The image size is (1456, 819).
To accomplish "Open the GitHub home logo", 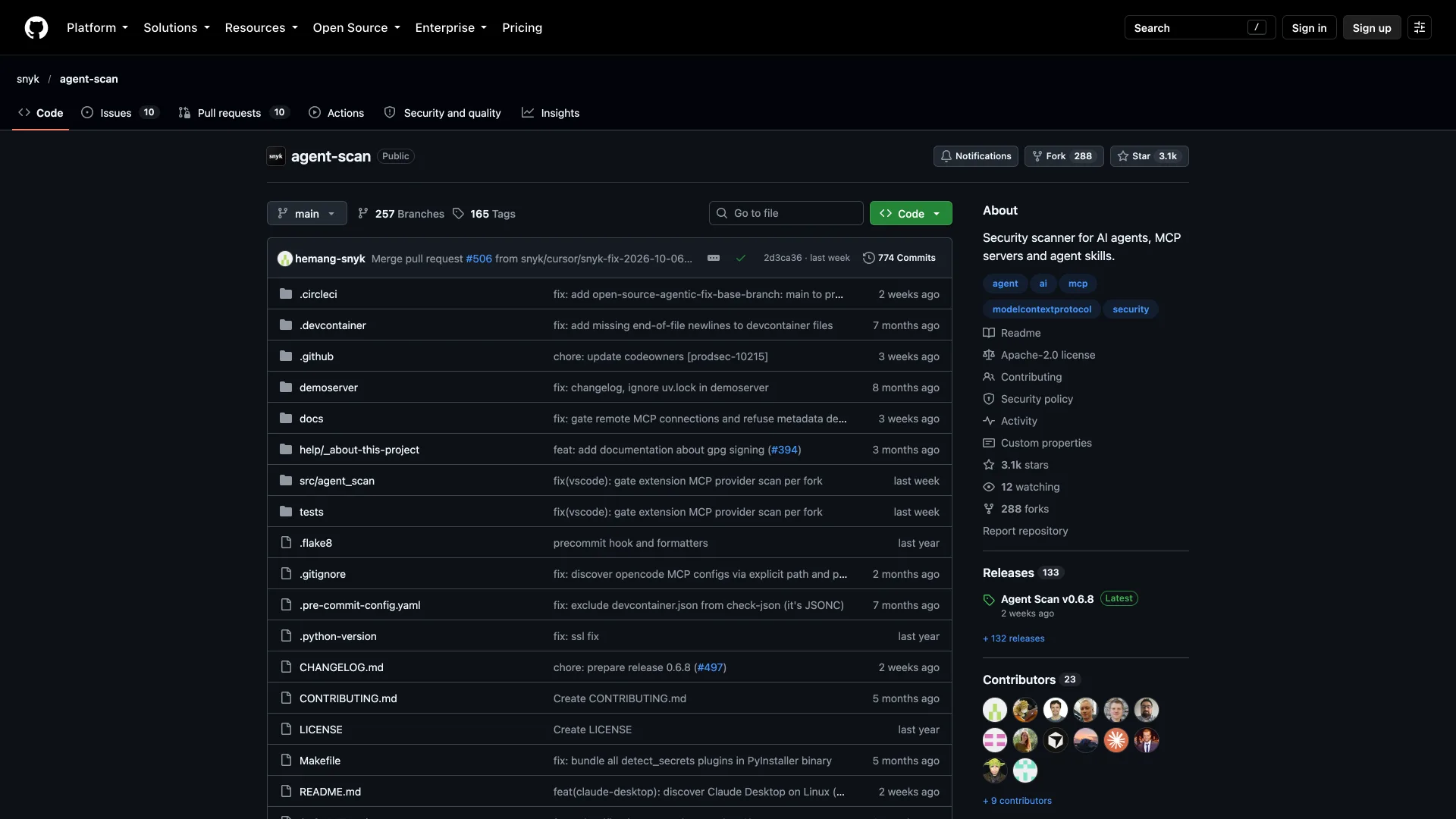I will (x=36, y=28).
